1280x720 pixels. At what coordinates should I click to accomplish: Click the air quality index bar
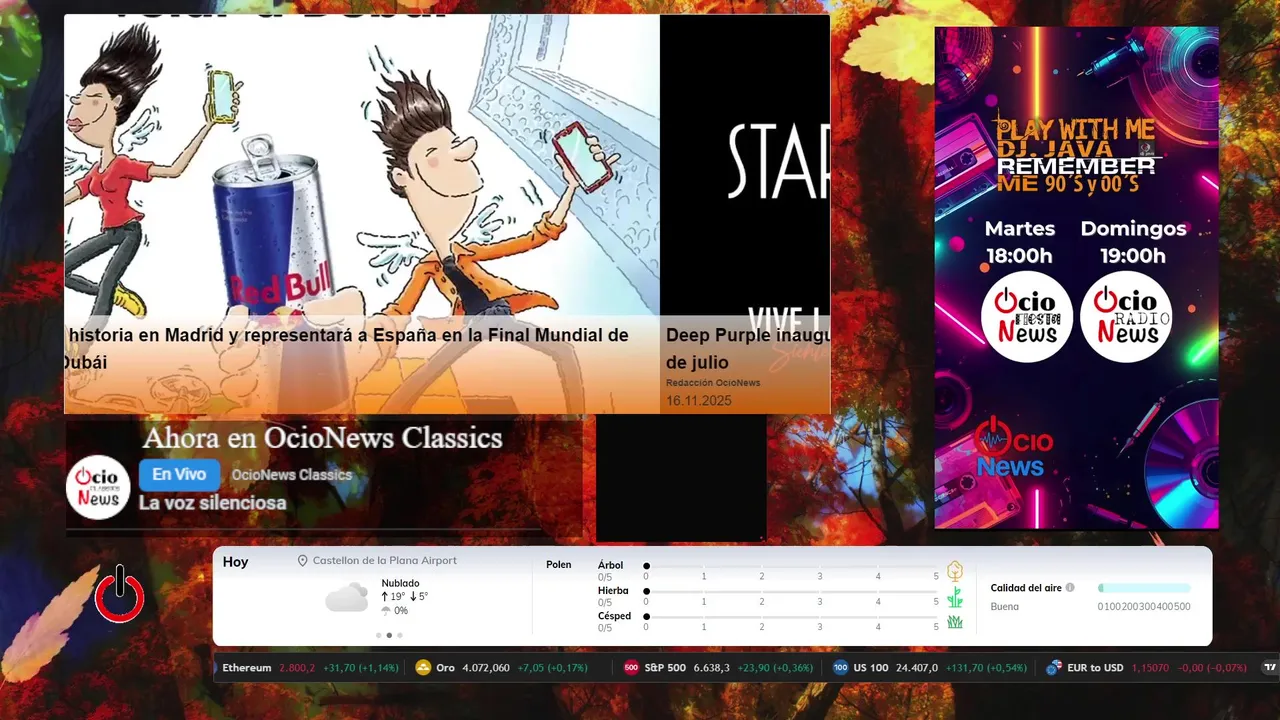[1144, 588]
